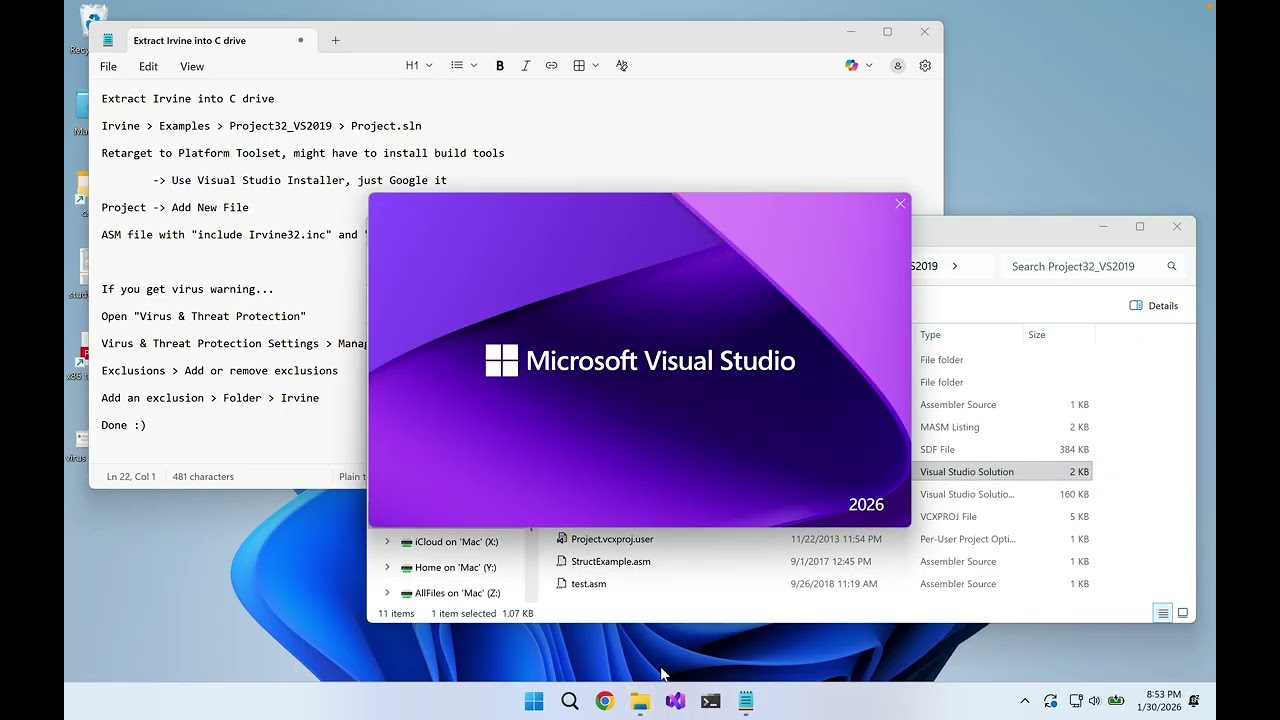The image size is (1280, 720).
Task: Toggle bold formatting in Notepad
Action: (500, 66)
